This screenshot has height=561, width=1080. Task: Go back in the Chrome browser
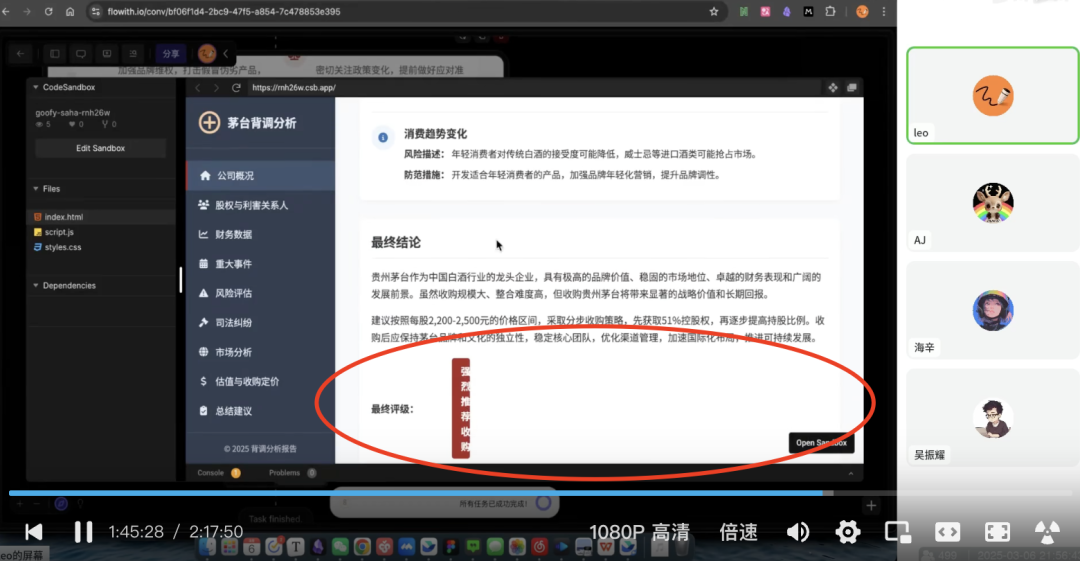[6, 12]
